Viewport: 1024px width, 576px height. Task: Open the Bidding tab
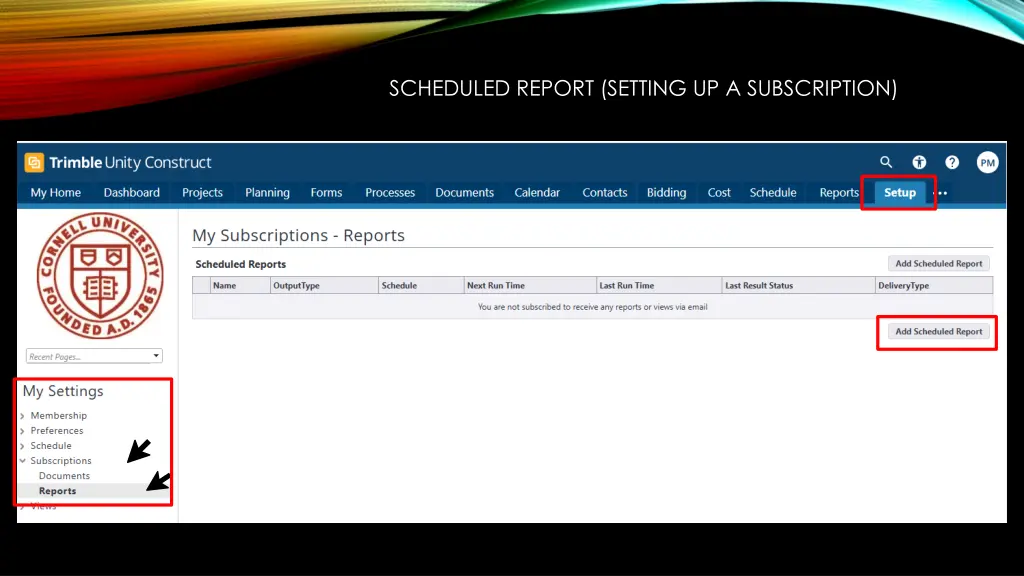click(x=666, y=193)
